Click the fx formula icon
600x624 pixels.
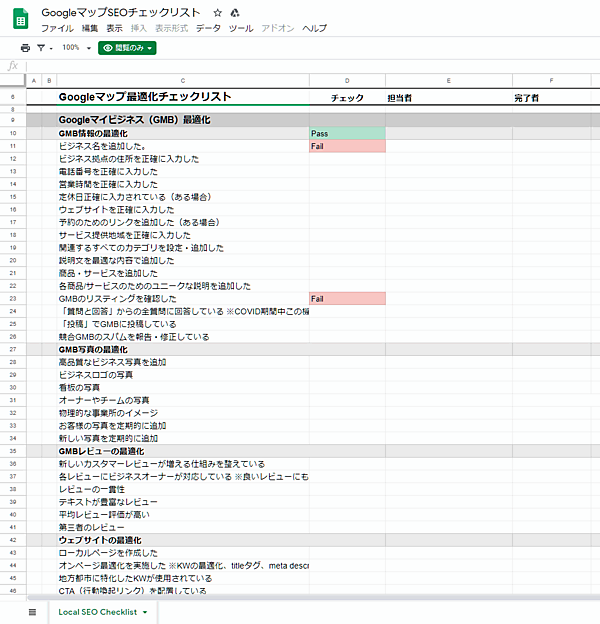13,66
